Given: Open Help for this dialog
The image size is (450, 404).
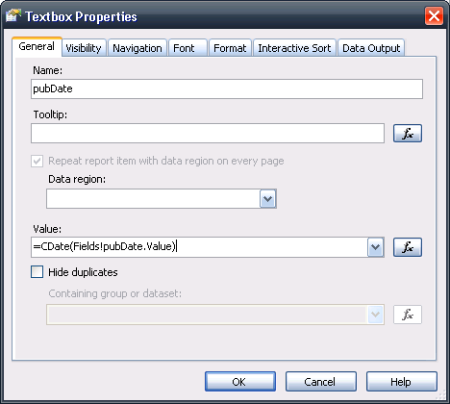Looking at the screenshot, I should pos(402,381).
